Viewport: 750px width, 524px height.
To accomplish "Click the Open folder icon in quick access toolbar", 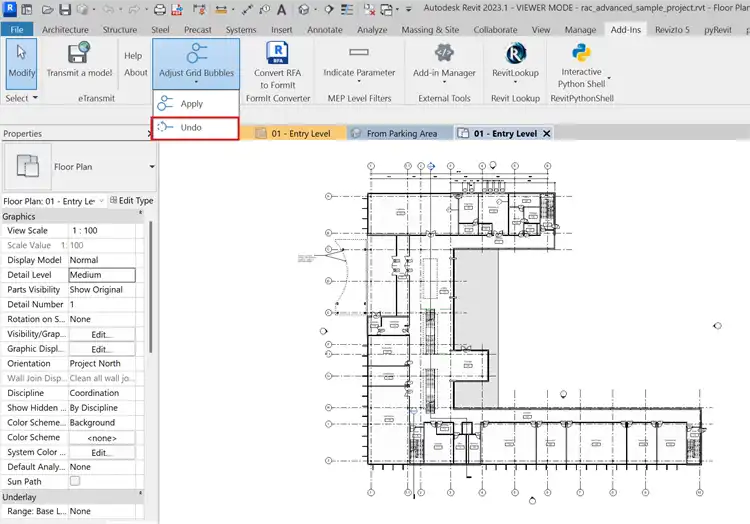I will (47, 9).
